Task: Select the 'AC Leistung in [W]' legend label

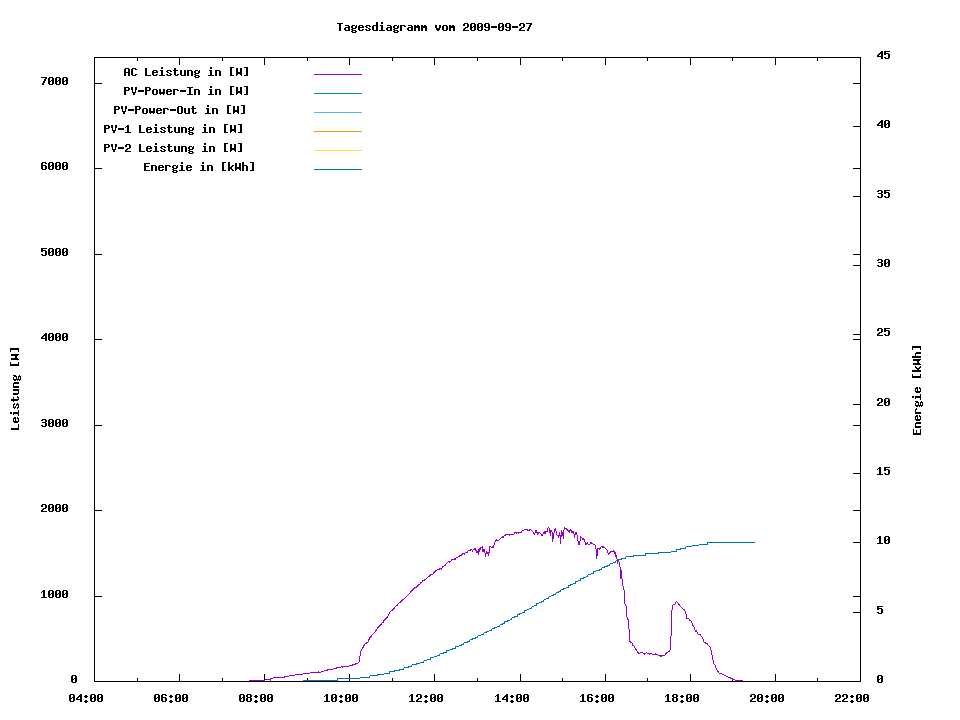Action: (186, 72)
